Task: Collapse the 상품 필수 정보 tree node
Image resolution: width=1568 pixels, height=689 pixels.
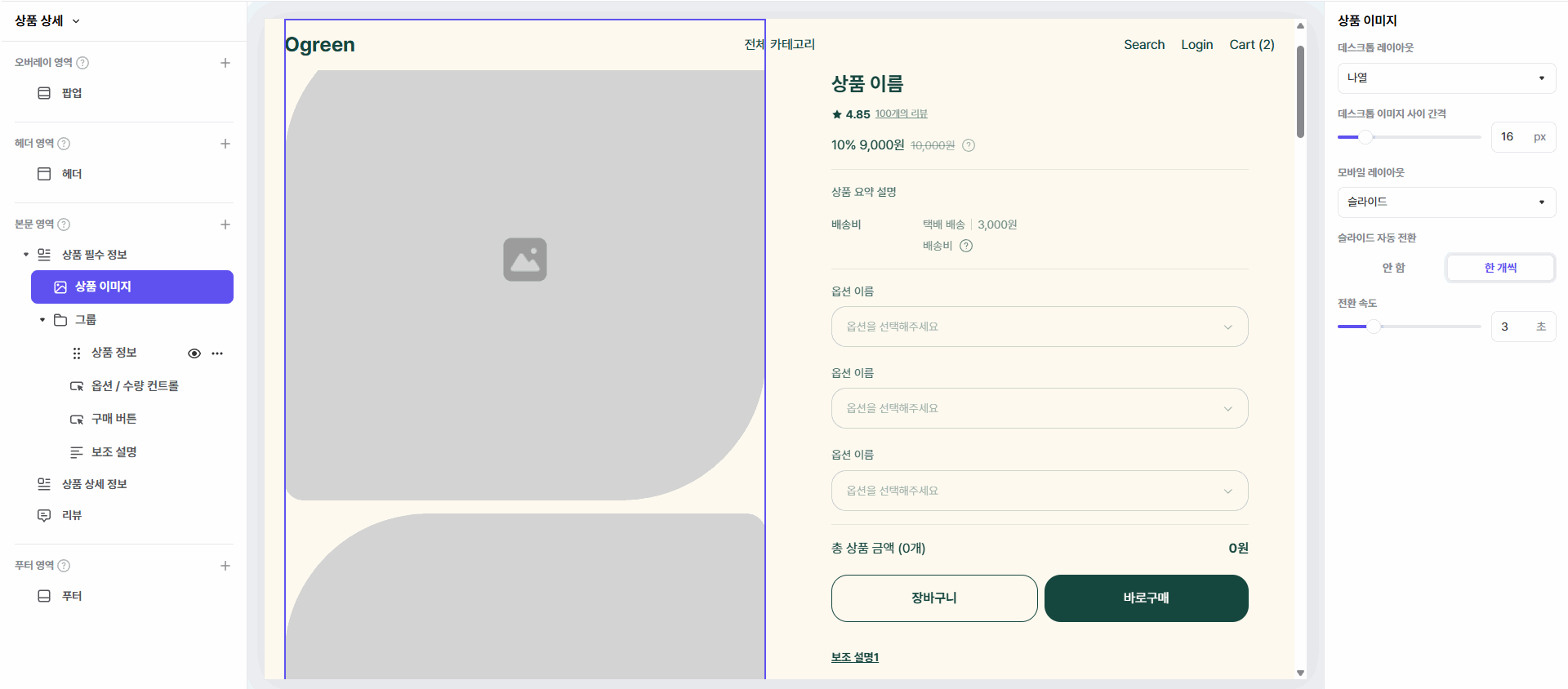Action: (26, 255)
